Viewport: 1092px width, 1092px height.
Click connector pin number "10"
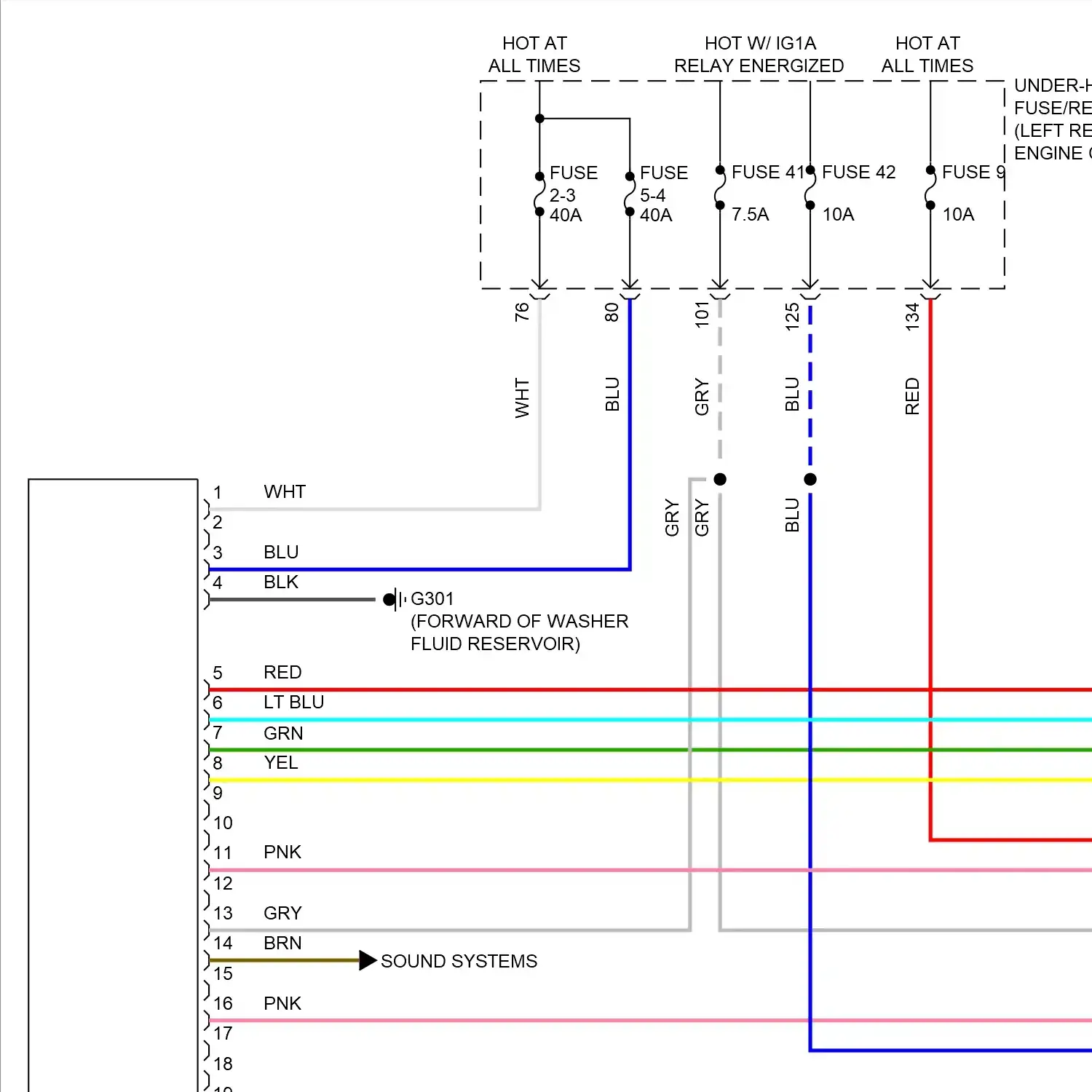click(x=223, y=823)
